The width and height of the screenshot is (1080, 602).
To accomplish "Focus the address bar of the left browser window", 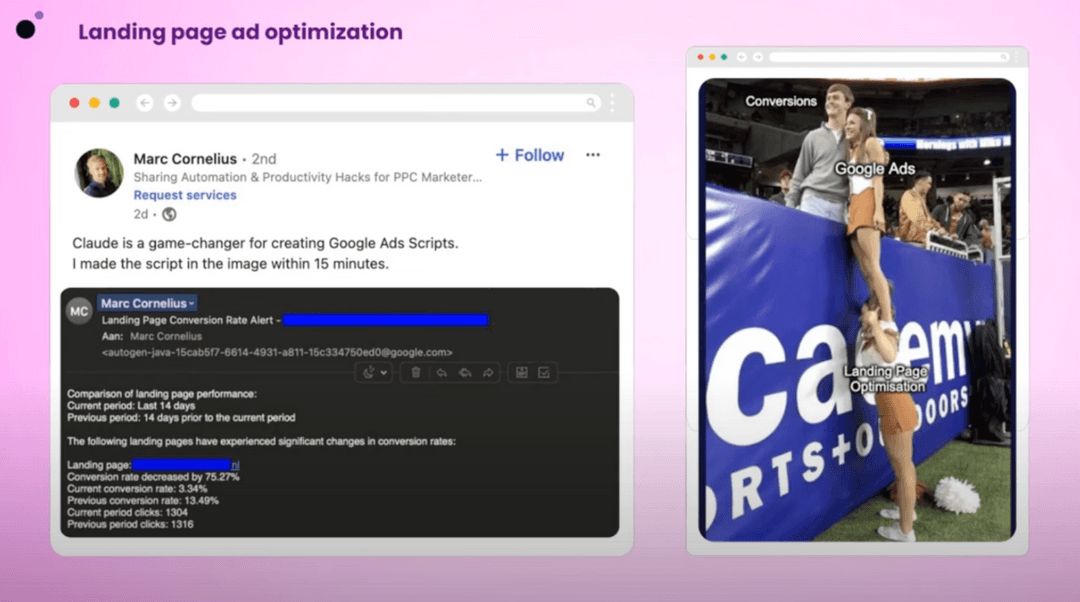I will [x=396, y=103].
